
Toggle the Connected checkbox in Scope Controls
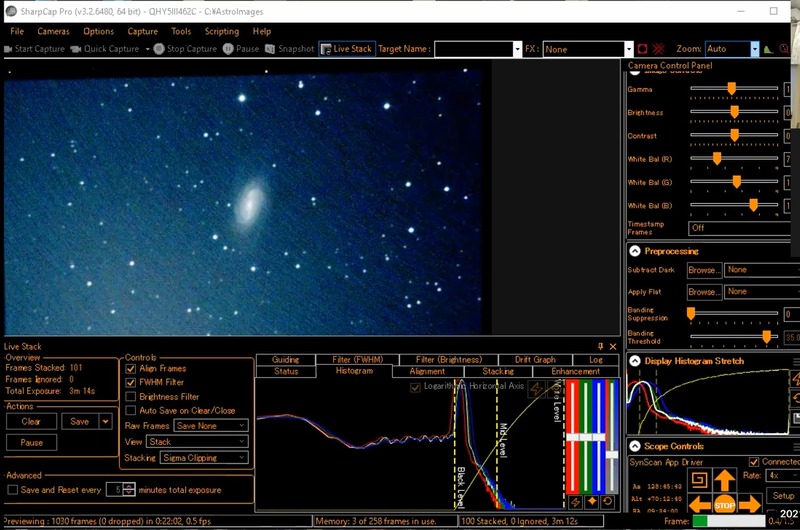(x=754, y=462)
